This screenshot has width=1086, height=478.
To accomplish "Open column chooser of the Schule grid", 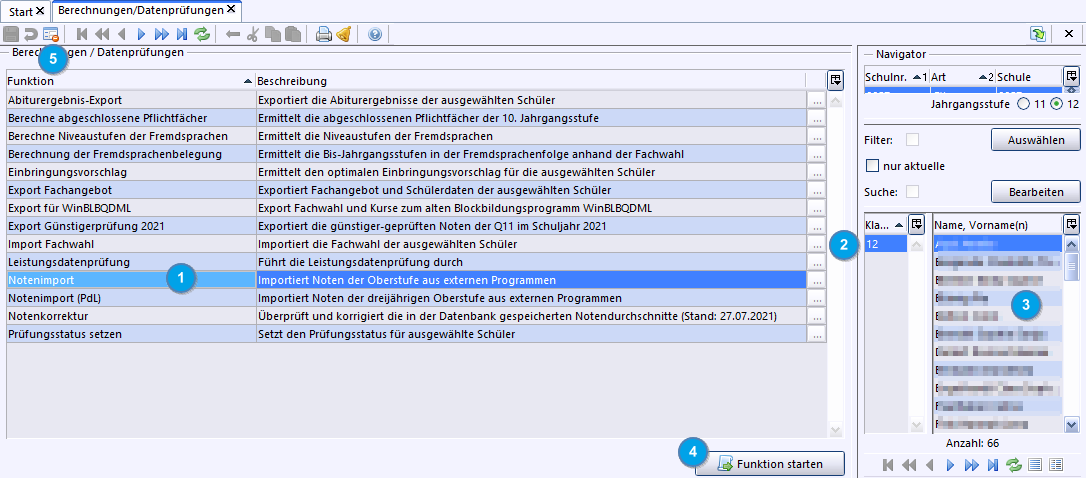I will pos(1071,76).
